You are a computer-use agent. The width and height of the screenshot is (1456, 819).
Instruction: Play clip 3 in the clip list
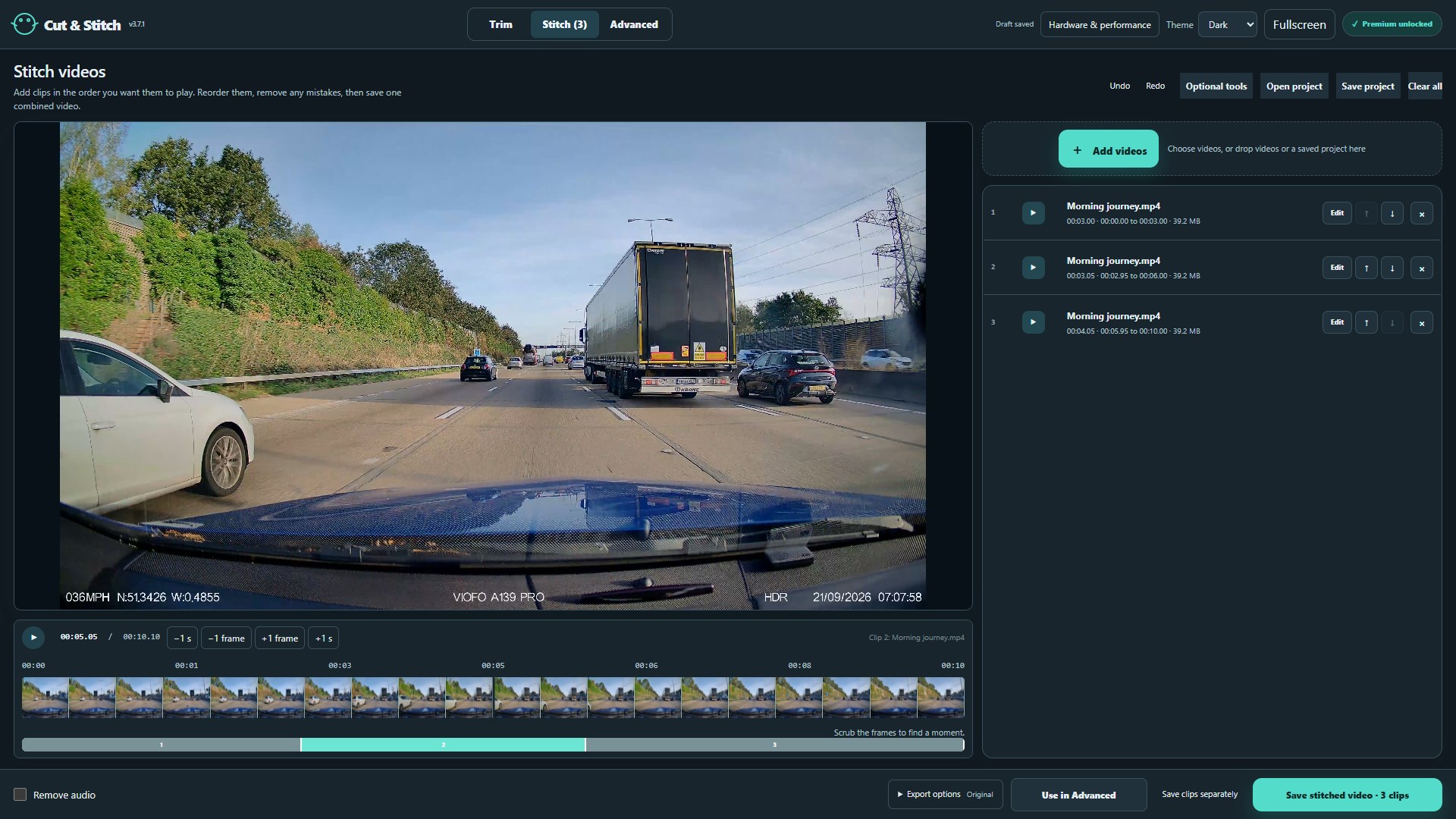(1033, 322)
